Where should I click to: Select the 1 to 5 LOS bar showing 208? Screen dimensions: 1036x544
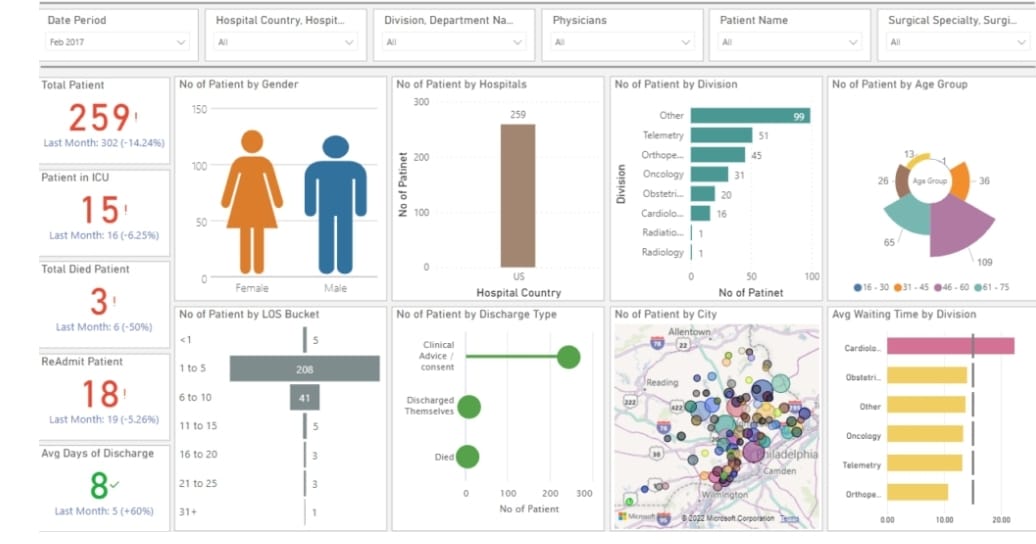pos(305,369)
